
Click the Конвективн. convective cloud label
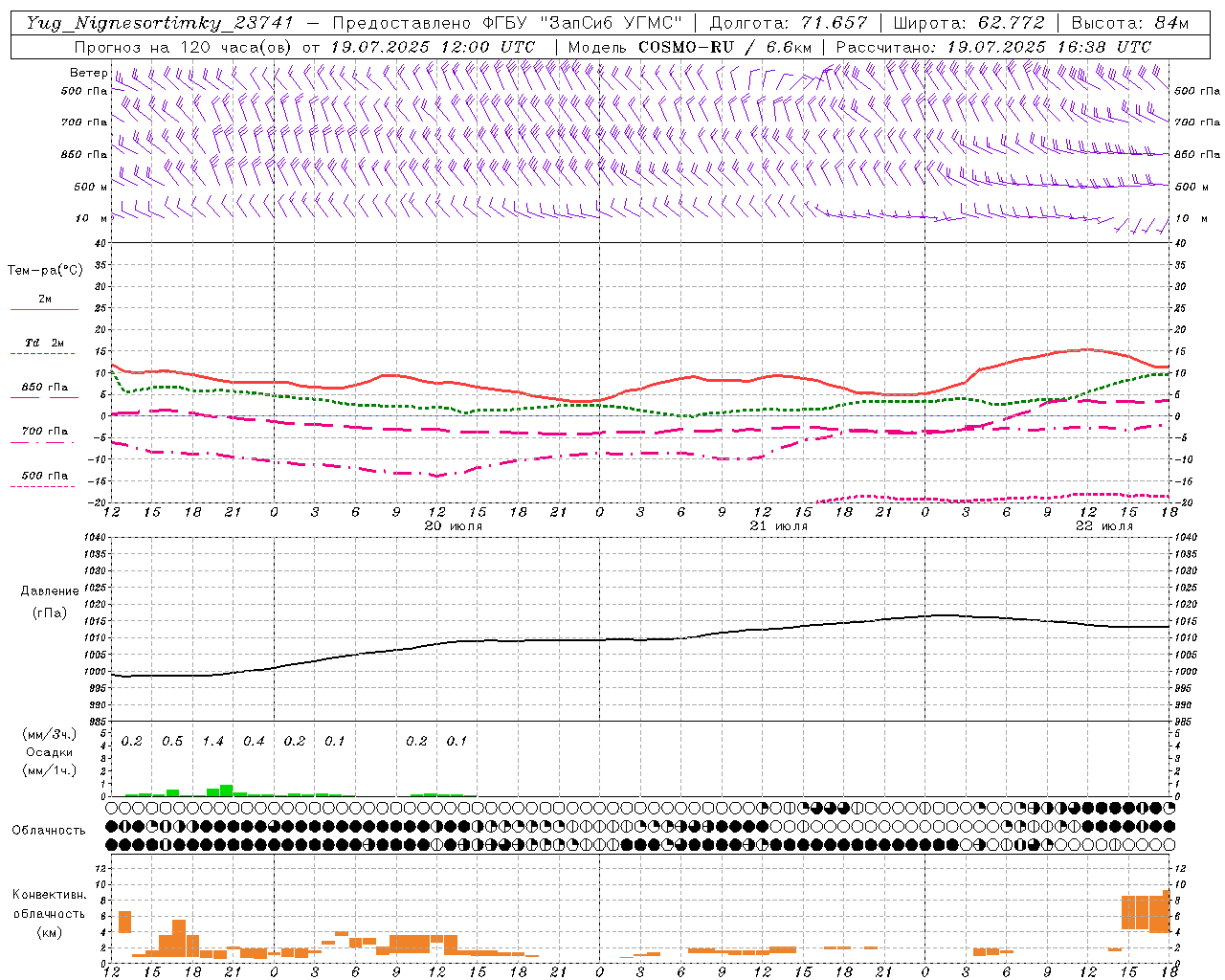49,896
